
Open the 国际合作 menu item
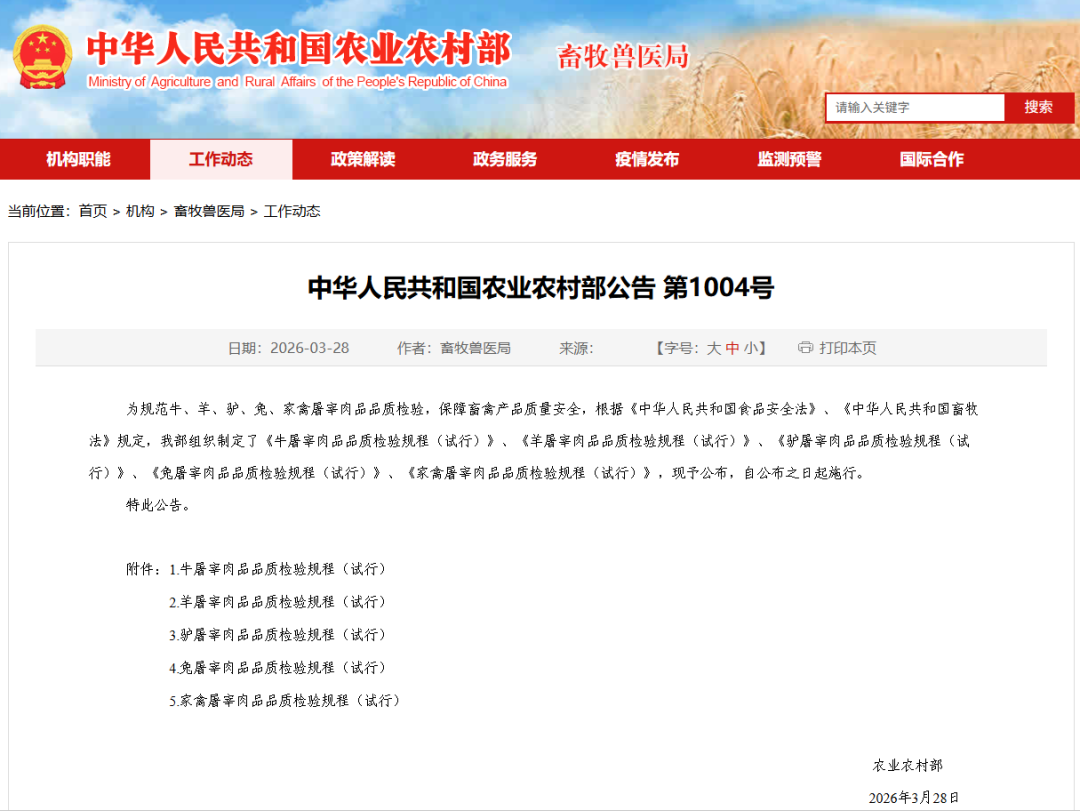coord(932,159)
